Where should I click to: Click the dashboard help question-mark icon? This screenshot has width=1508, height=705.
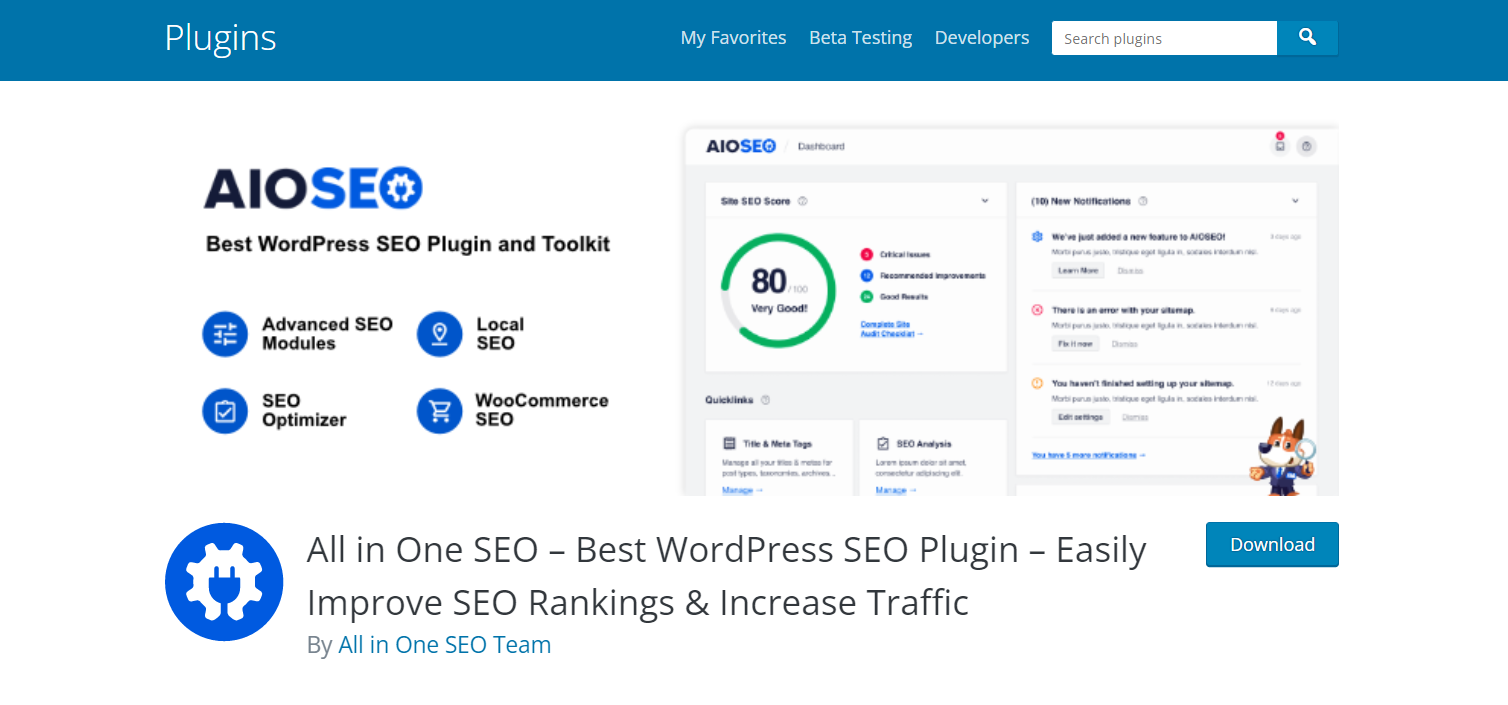tap(1306, 146)
